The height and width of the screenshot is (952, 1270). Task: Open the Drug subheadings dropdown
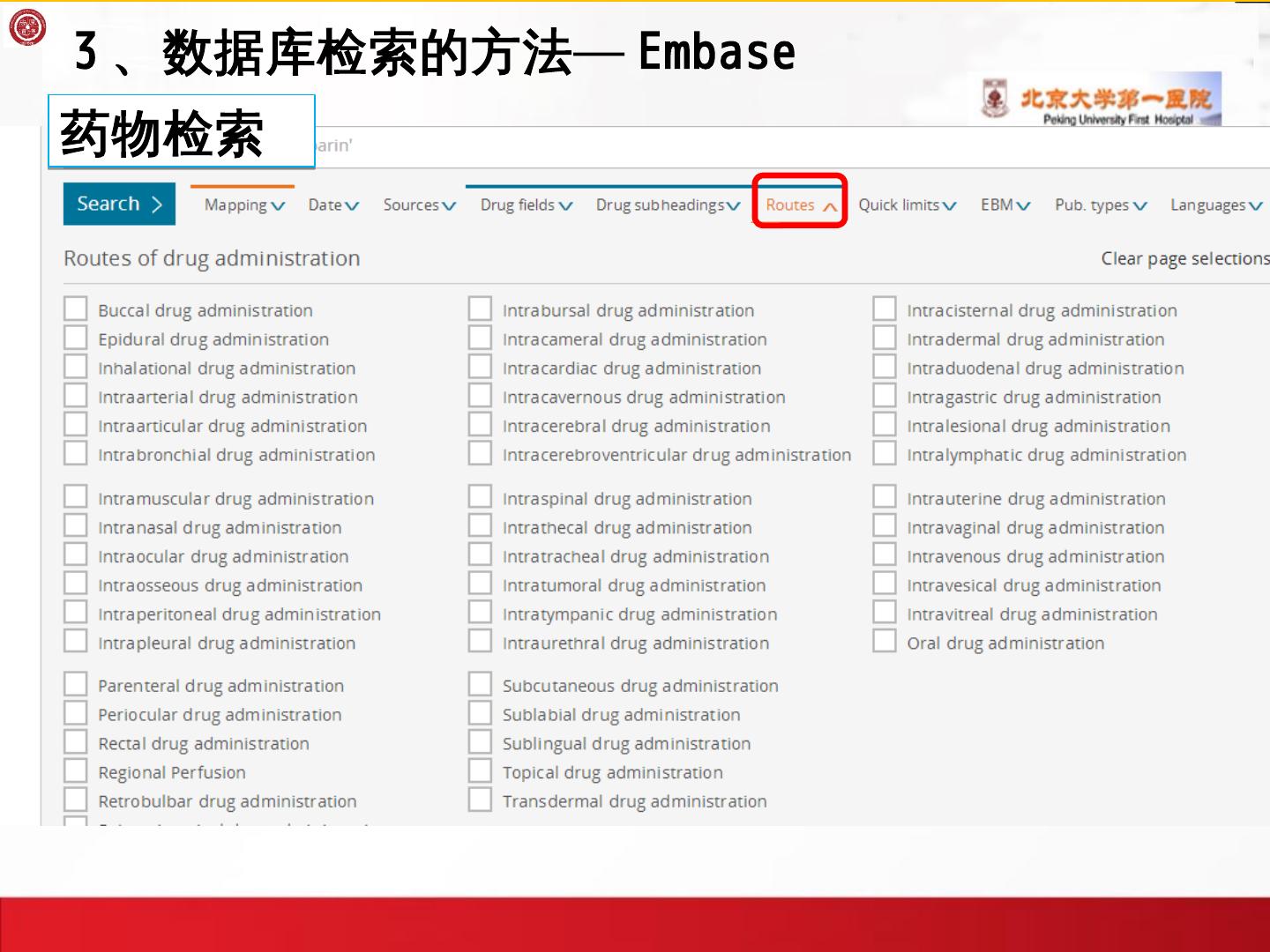pos(668,205)
